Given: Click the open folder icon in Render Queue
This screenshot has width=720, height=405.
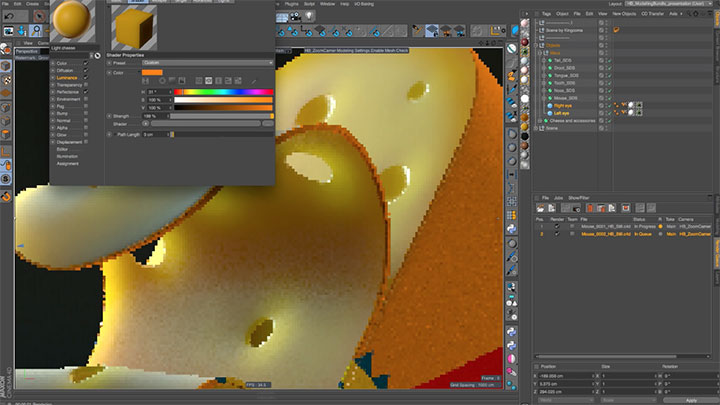Looking at the screenshot, I should [540, 208].
